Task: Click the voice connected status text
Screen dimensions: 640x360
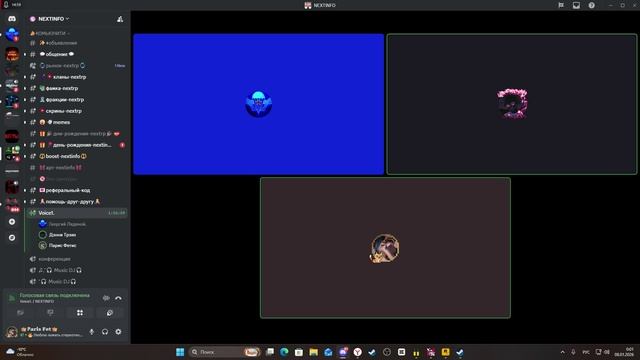Action: tap(54, 295)
